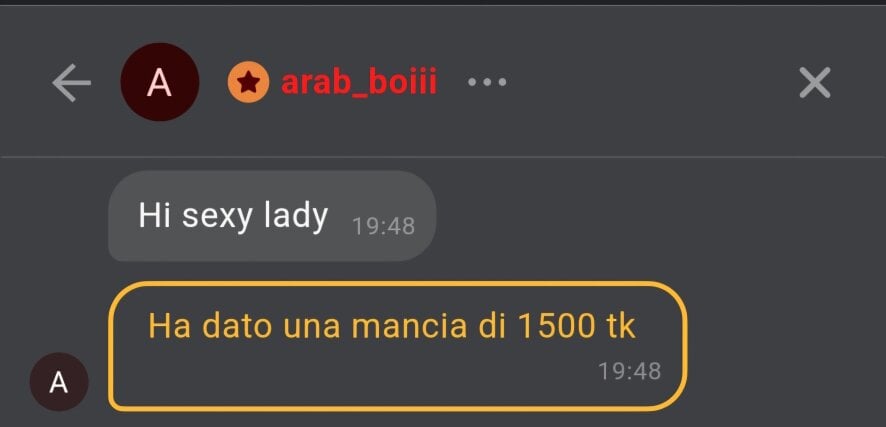Click the '1500 tk' amount text
The height and width of the screenshot is (427, 886).
(577, 326)
